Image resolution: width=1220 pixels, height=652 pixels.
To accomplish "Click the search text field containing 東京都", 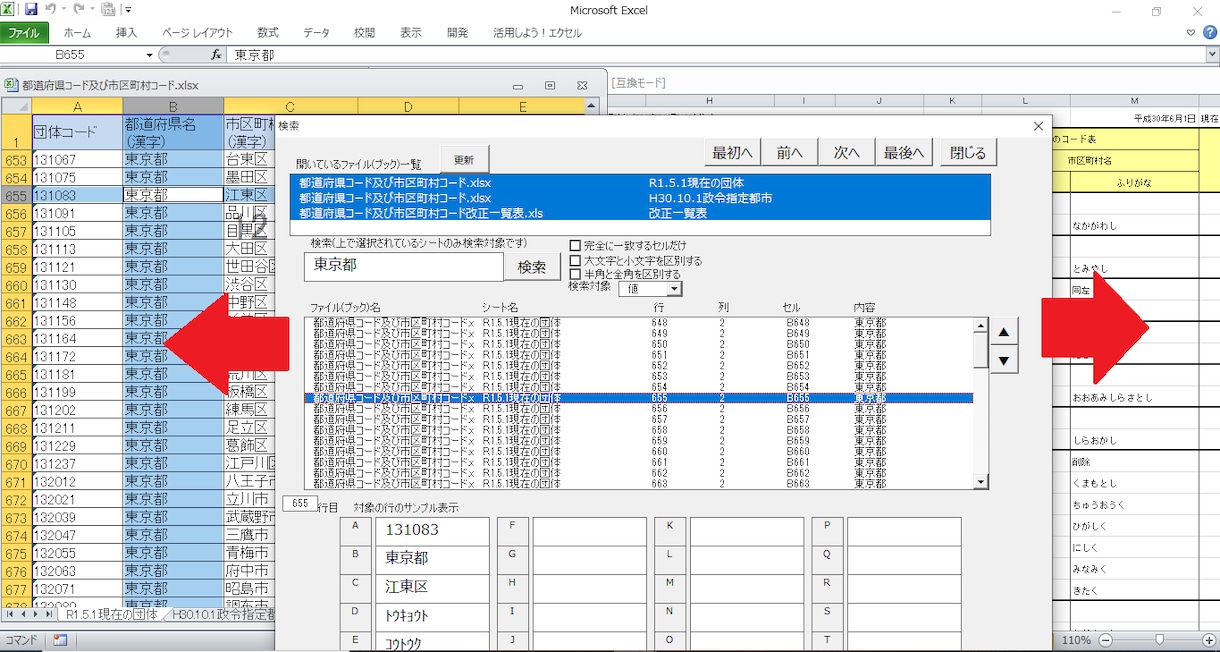I will point(404,267).
